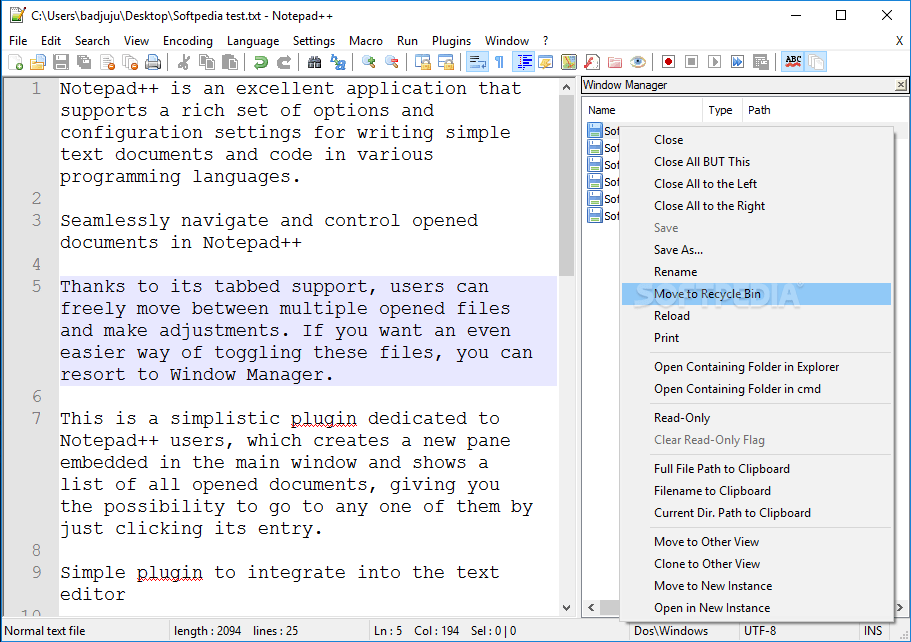911x642 pixels.
Task: Toggle ABC spell check toolbar button
Action: 793,62
